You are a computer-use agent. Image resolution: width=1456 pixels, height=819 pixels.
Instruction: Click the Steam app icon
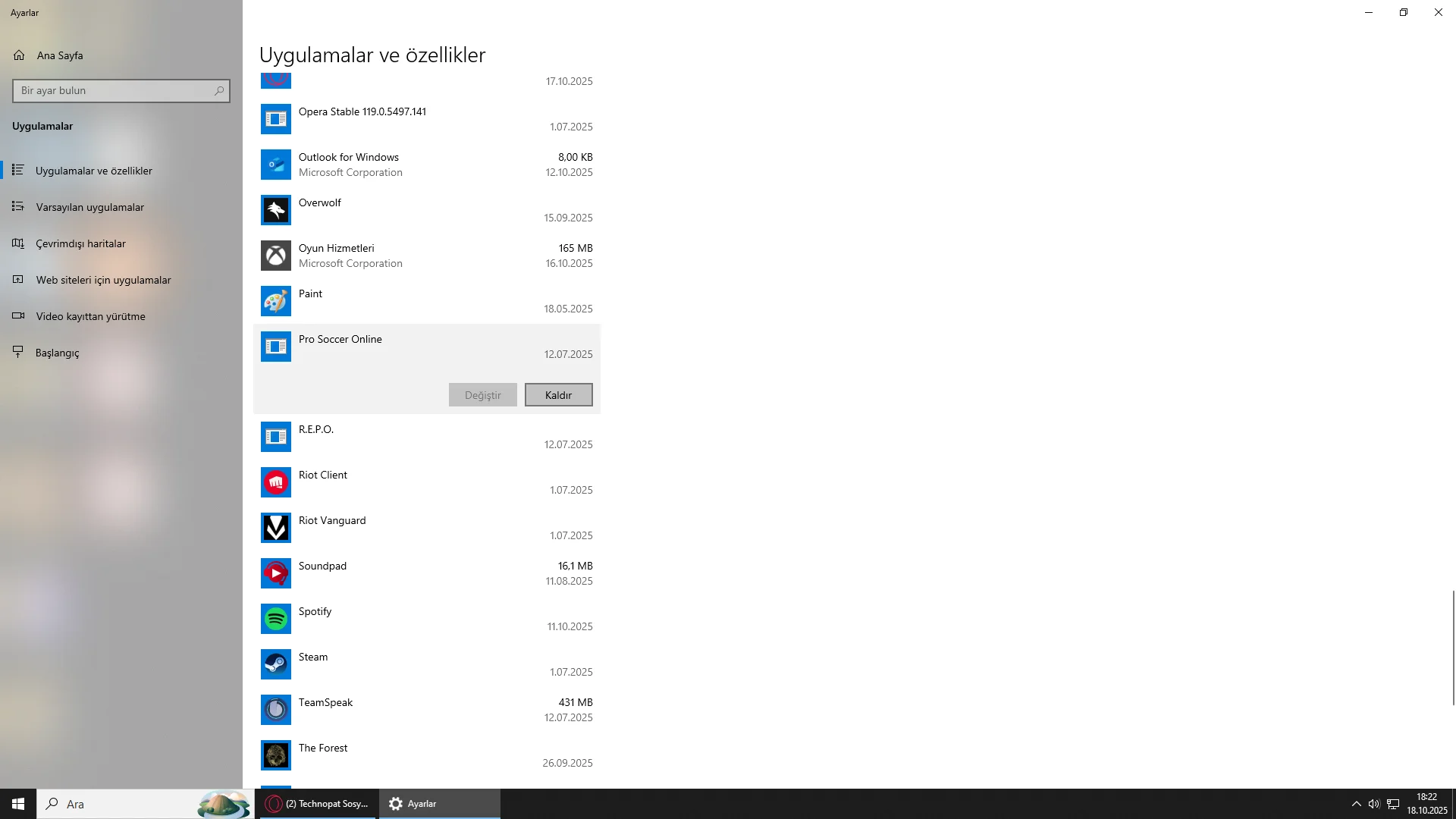(275, 664)
